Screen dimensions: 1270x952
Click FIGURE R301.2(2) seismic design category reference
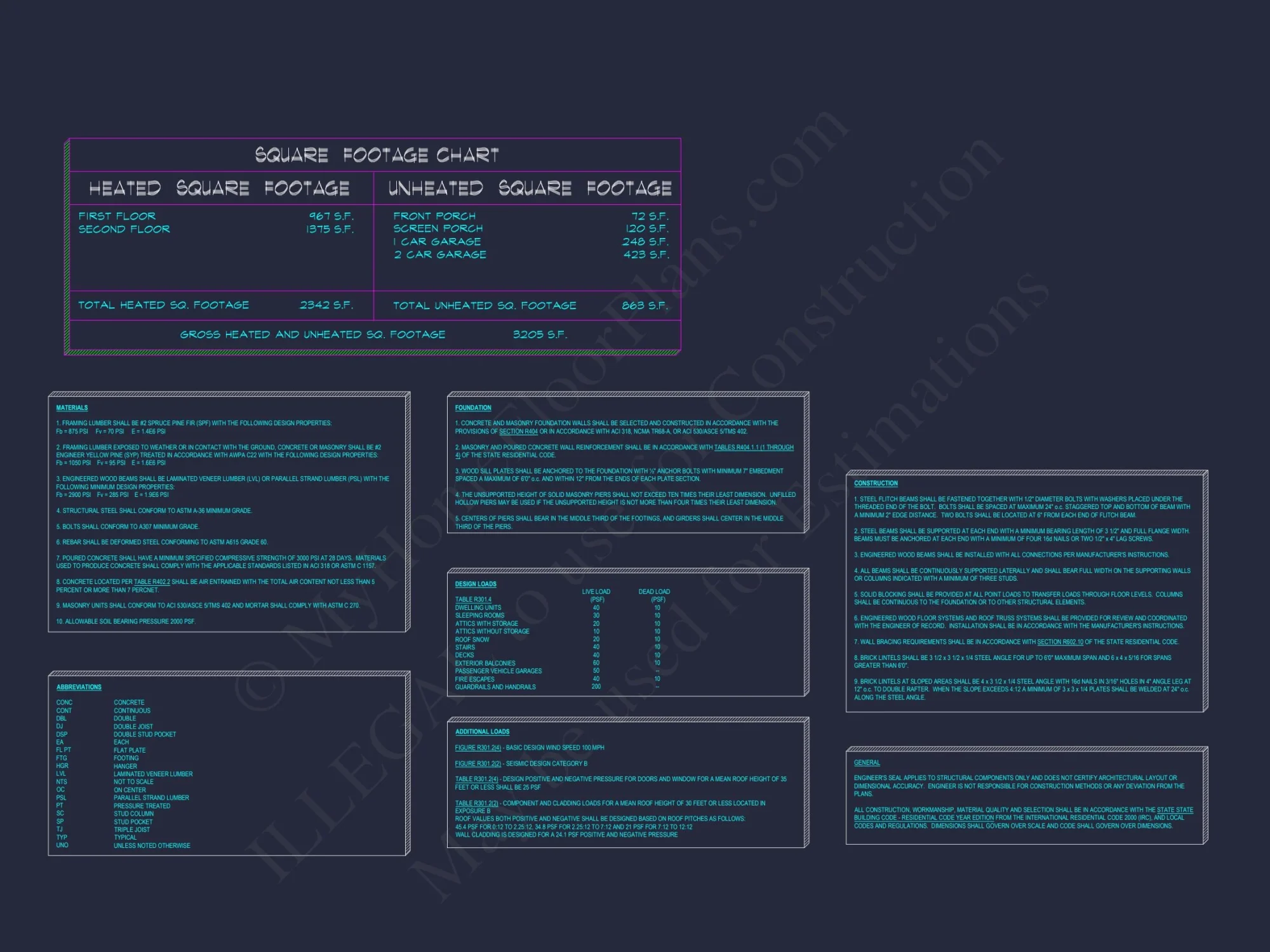click(x=478, y=764)
